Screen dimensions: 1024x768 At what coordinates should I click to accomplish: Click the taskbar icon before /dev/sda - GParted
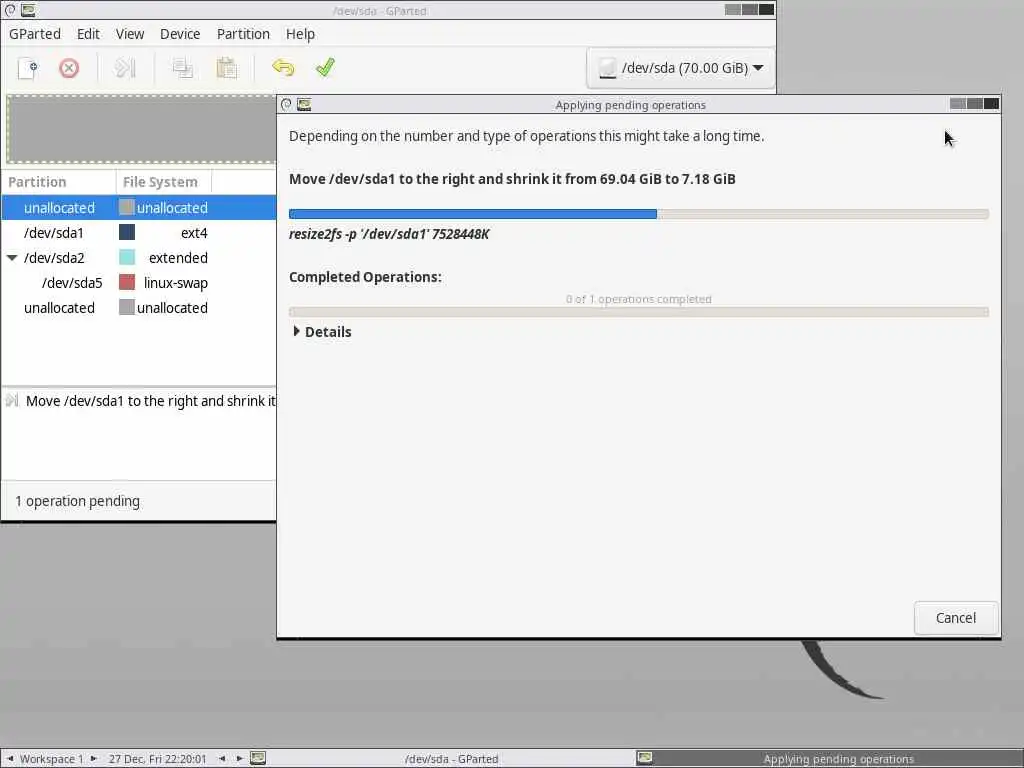258,758
